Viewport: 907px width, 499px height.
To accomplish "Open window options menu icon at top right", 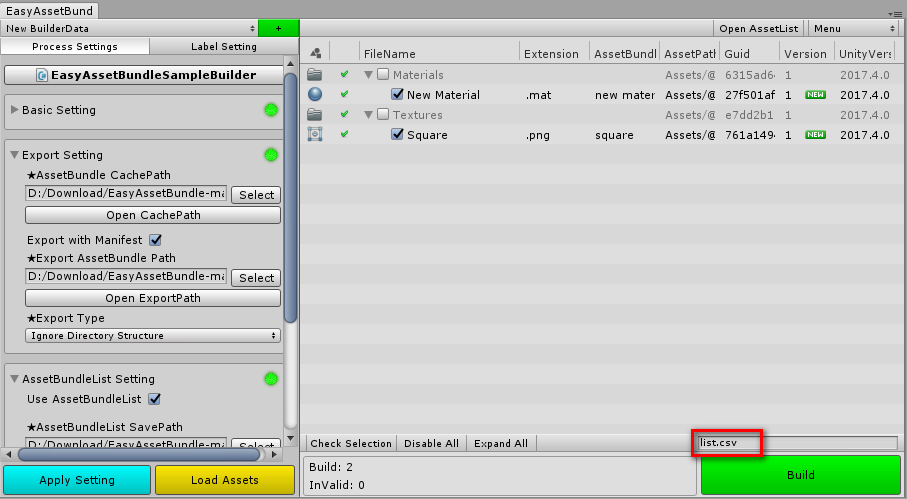I will click(897, 14).
